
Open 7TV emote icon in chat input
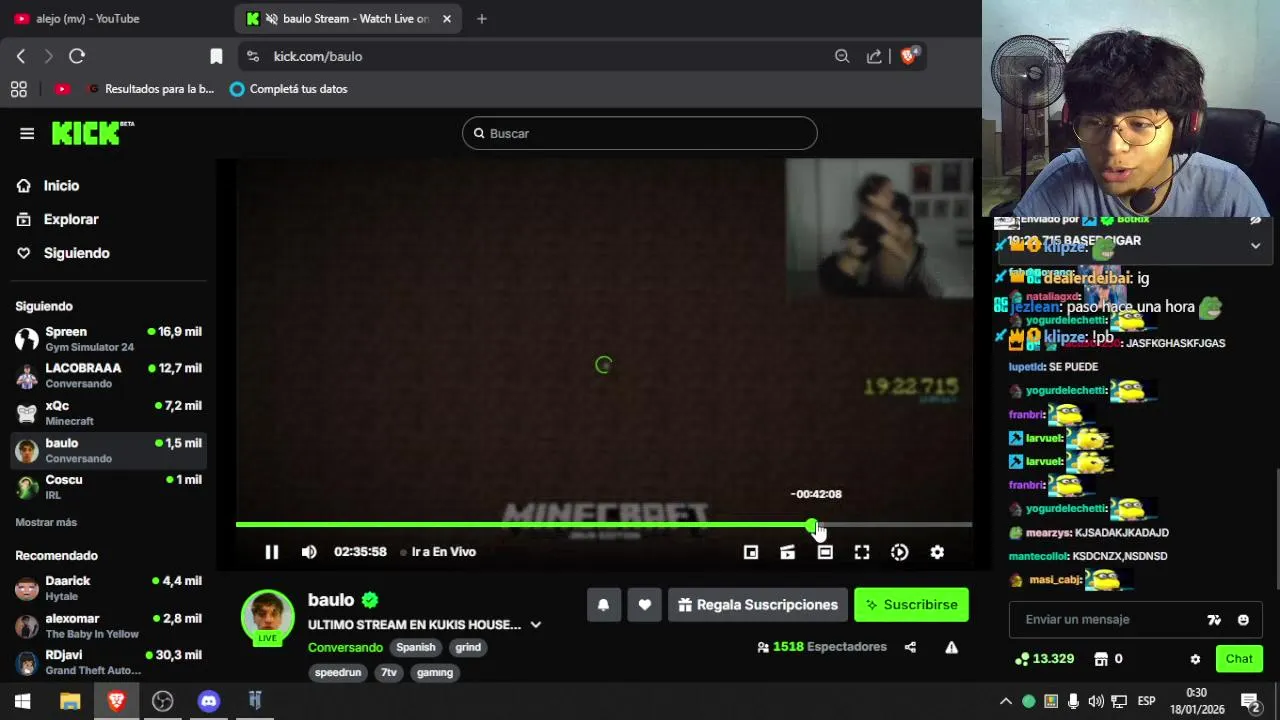tap(1214, 620)
